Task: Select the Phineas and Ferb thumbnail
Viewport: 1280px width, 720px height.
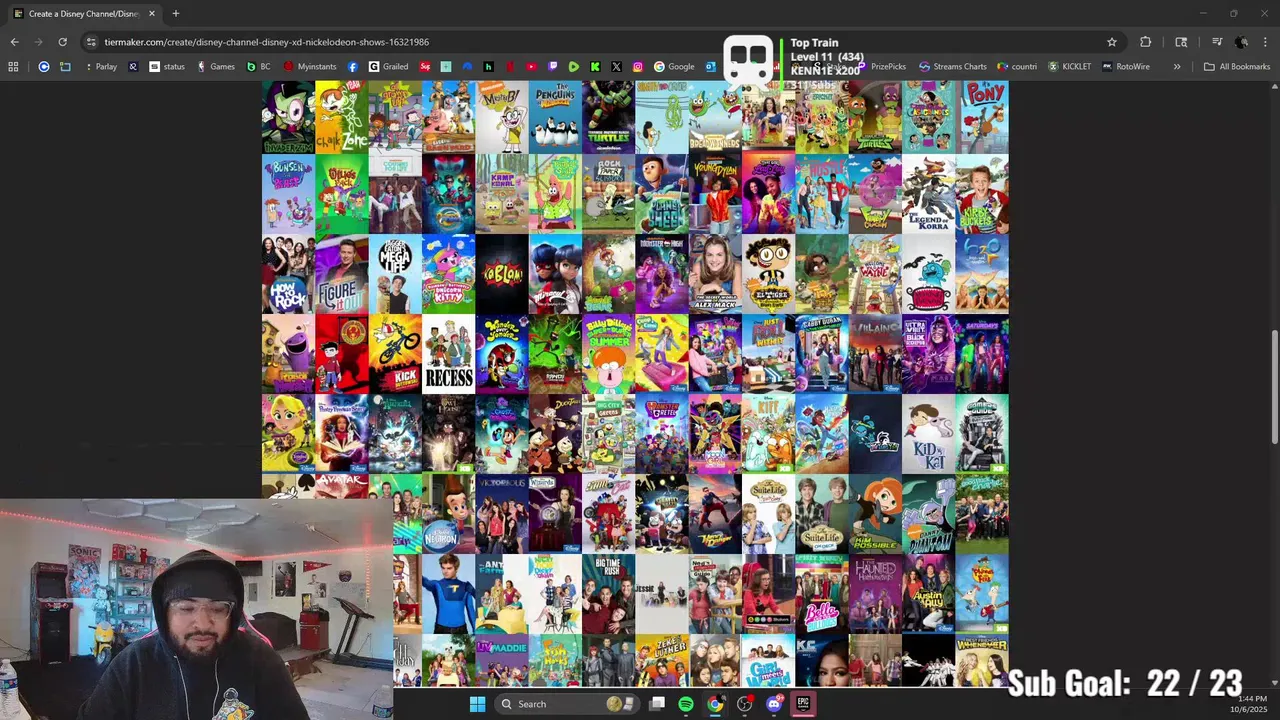Action: click(x=982, y=594)
